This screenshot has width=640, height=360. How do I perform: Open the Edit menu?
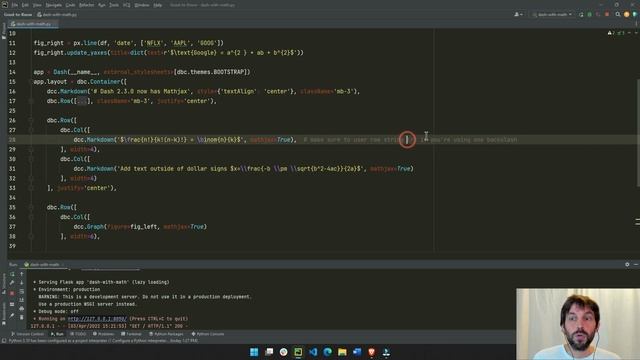[x=25, y=5]
